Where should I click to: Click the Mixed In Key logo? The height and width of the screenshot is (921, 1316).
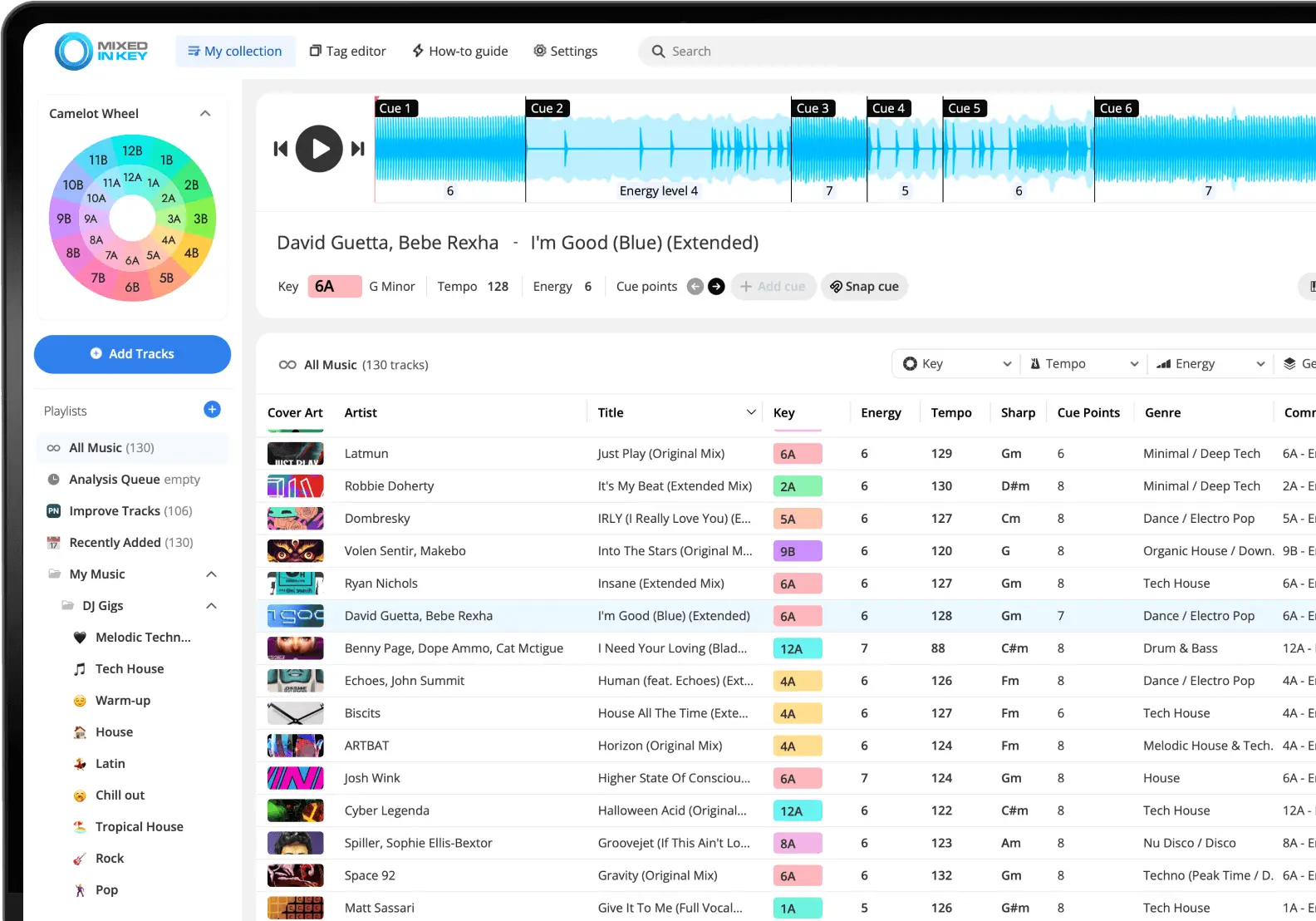click(101, 51)
